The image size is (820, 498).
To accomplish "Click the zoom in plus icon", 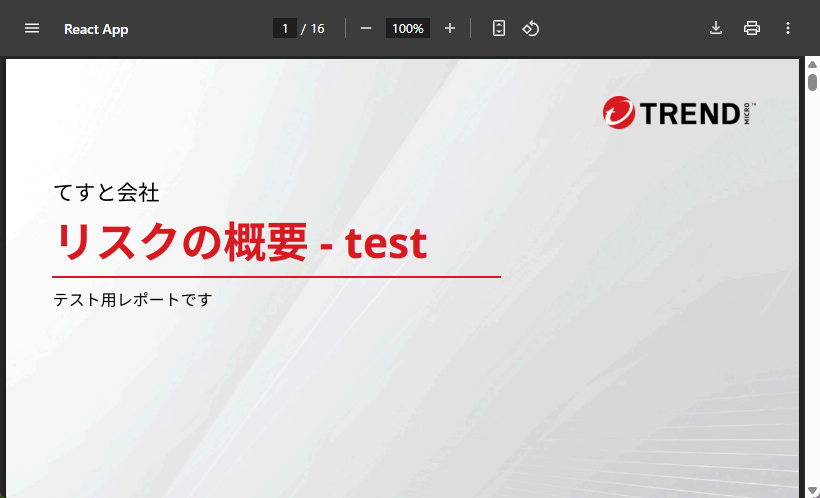I will coord(450,28).
